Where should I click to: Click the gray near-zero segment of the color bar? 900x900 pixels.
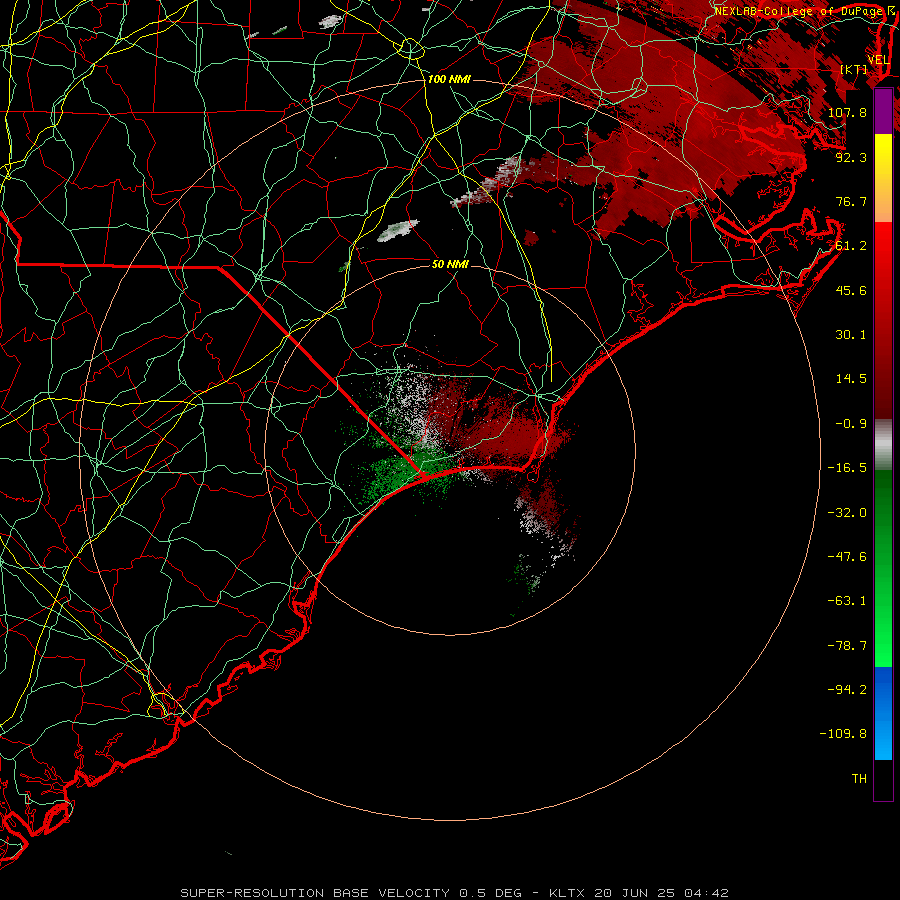coord(883,445)
